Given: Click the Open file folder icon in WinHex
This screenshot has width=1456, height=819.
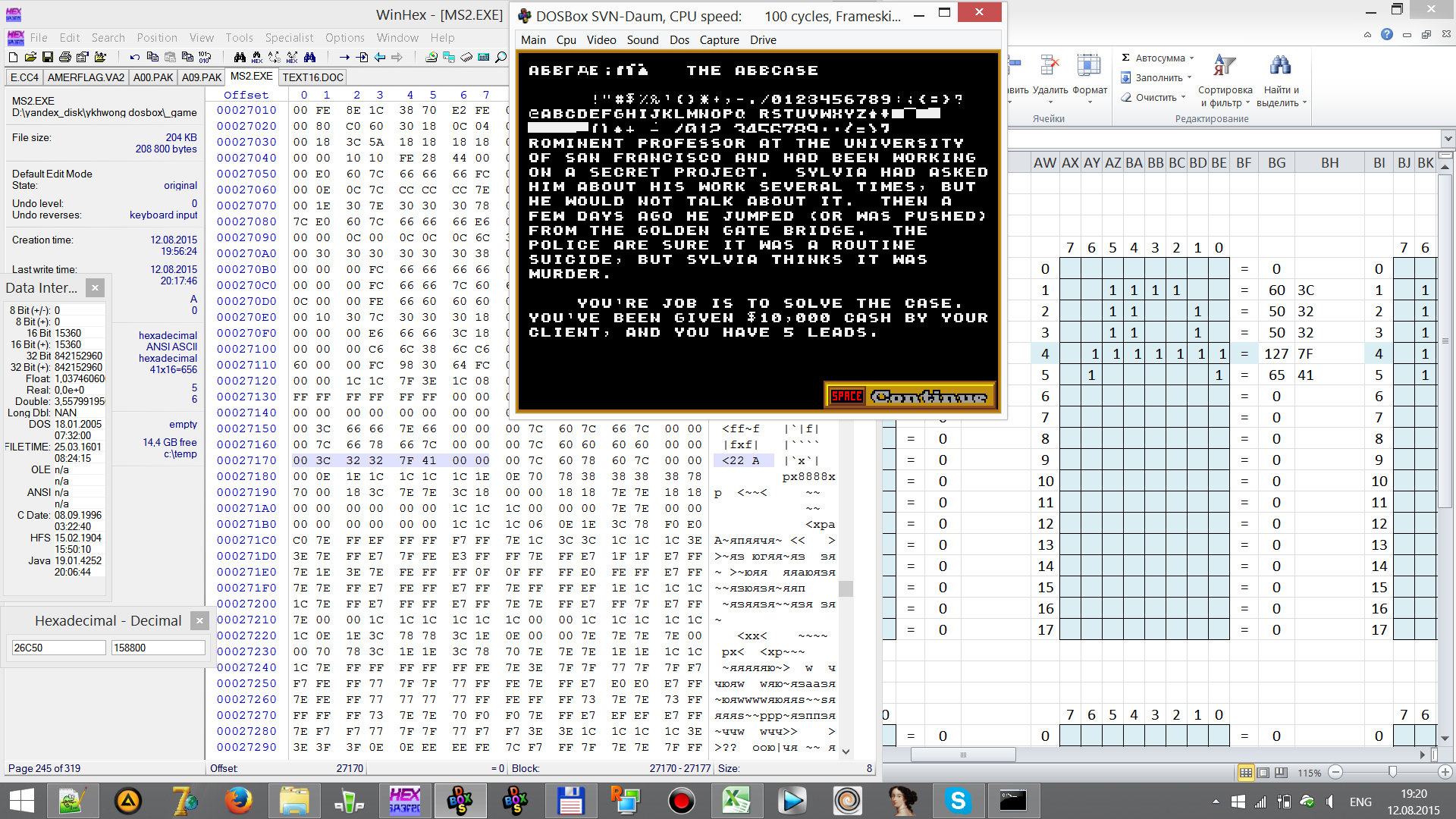Looking at the screenshot, I should [x=30, y=57].
